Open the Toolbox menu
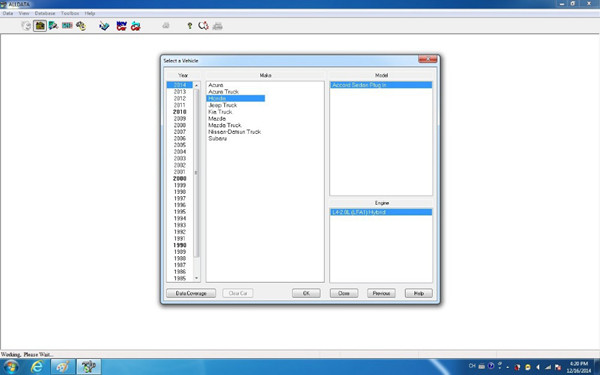Image resolution: width=600 pixels, height=375 pixels. point(70,13)
